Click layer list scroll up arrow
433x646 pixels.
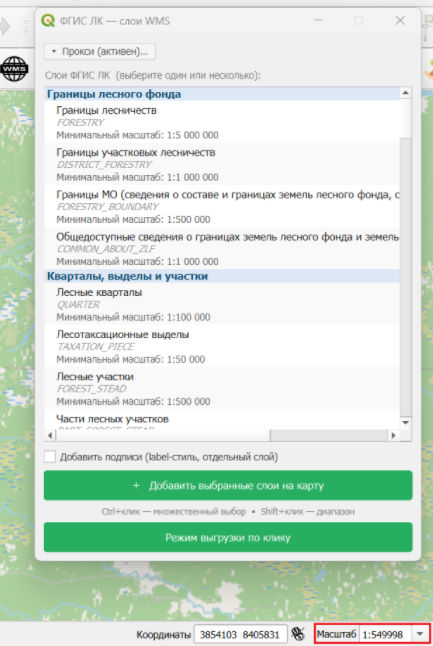pyautogui.click(x=405, y=93)
